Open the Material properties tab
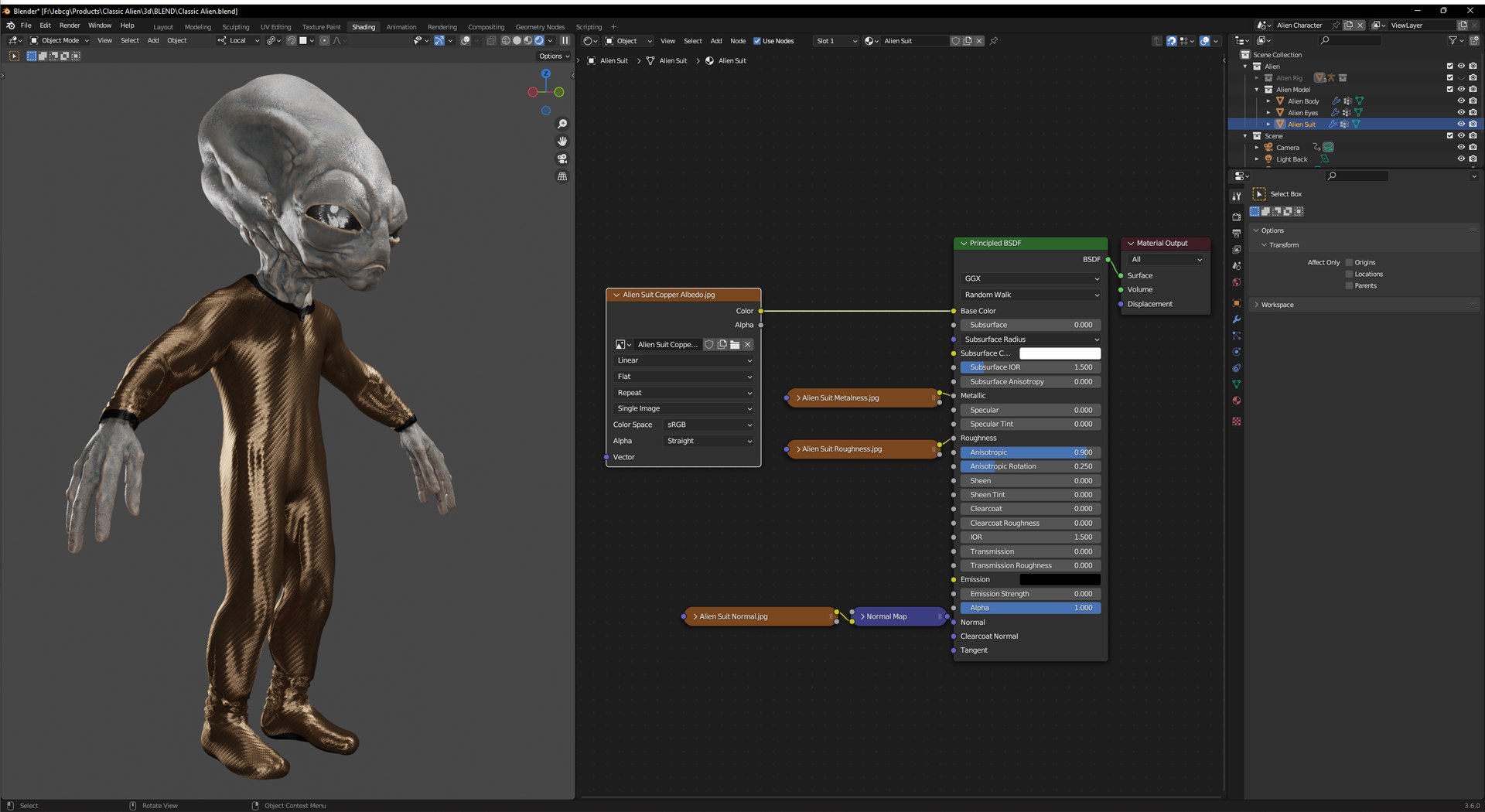Image resolution: width=1485 pixels, height=812 pixels. (1237, 401)
